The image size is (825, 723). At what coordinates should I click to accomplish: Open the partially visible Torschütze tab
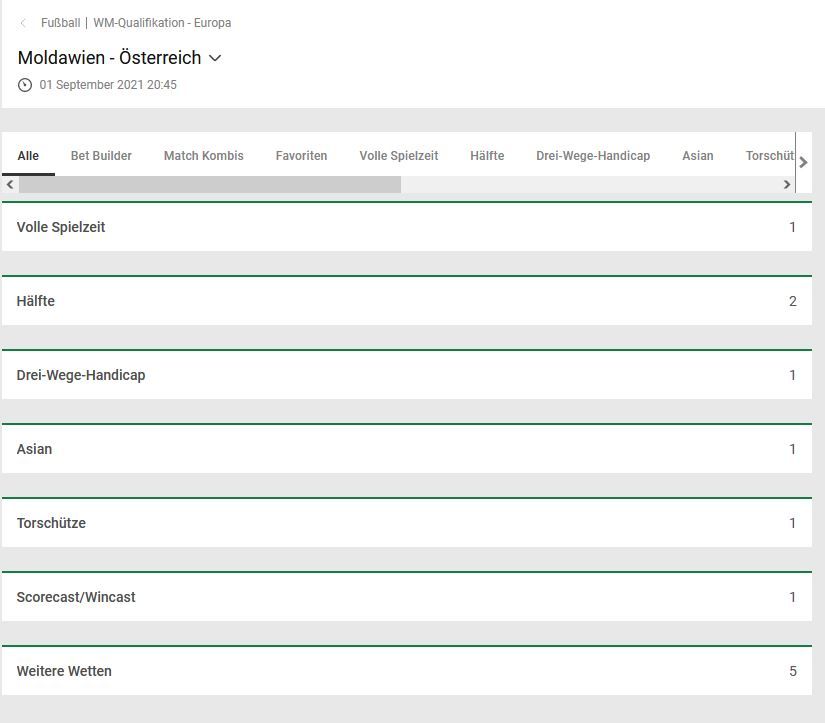click(x=770, y=156)
